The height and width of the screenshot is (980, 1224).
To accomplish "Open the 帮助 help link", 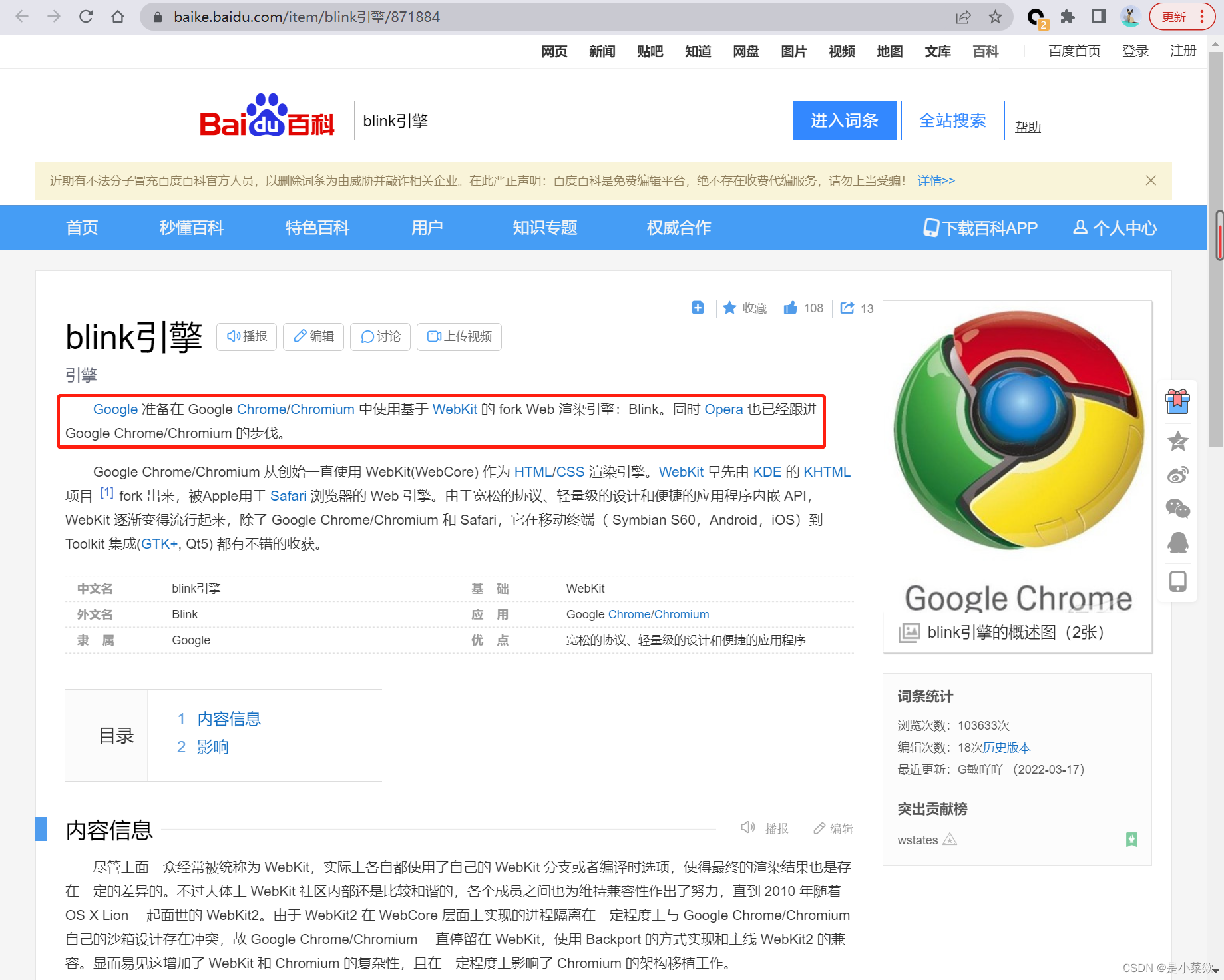I will 1028,126.
